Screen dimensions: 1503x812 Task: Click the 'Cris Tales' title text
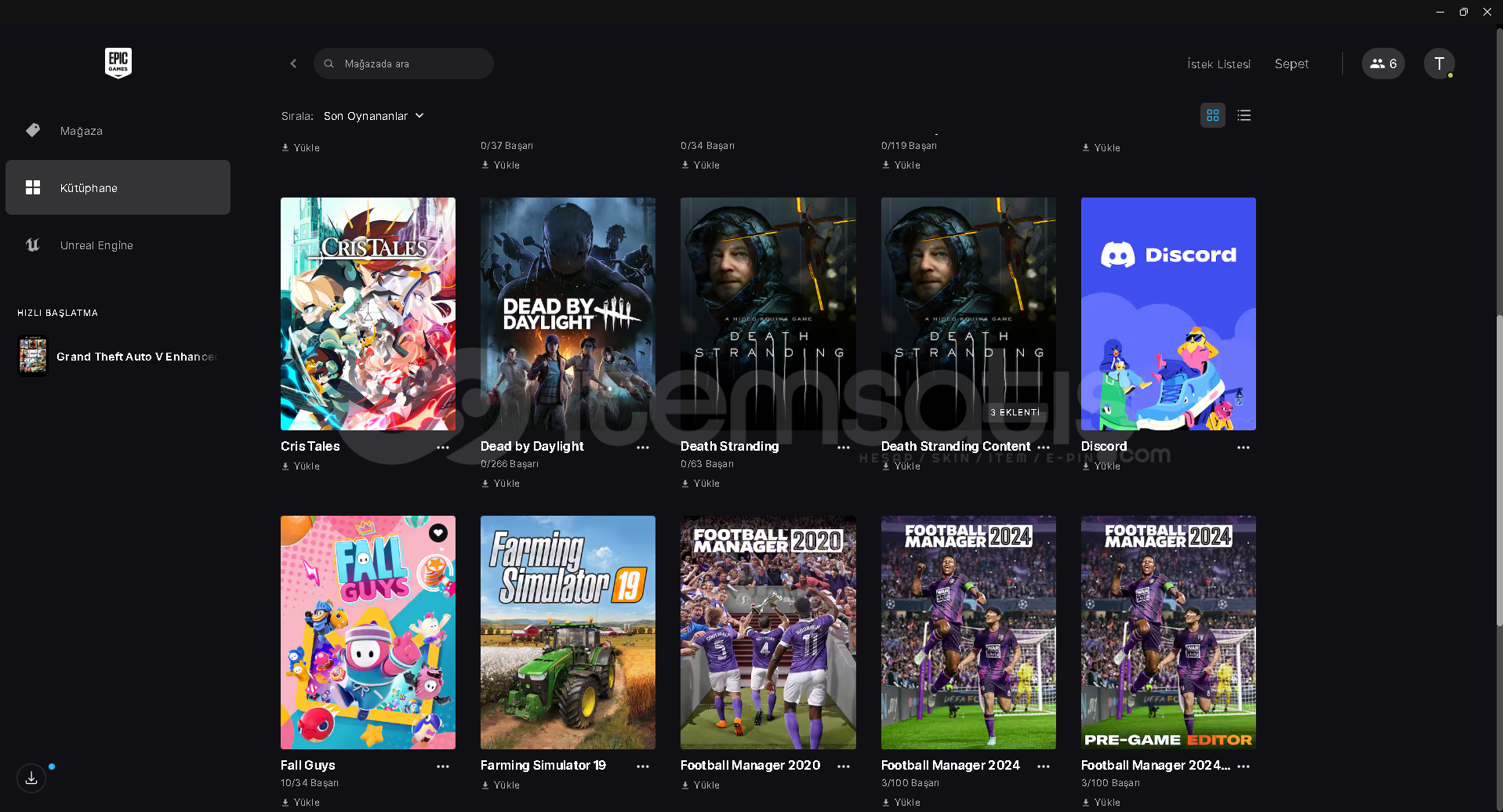tap(310, 446)
